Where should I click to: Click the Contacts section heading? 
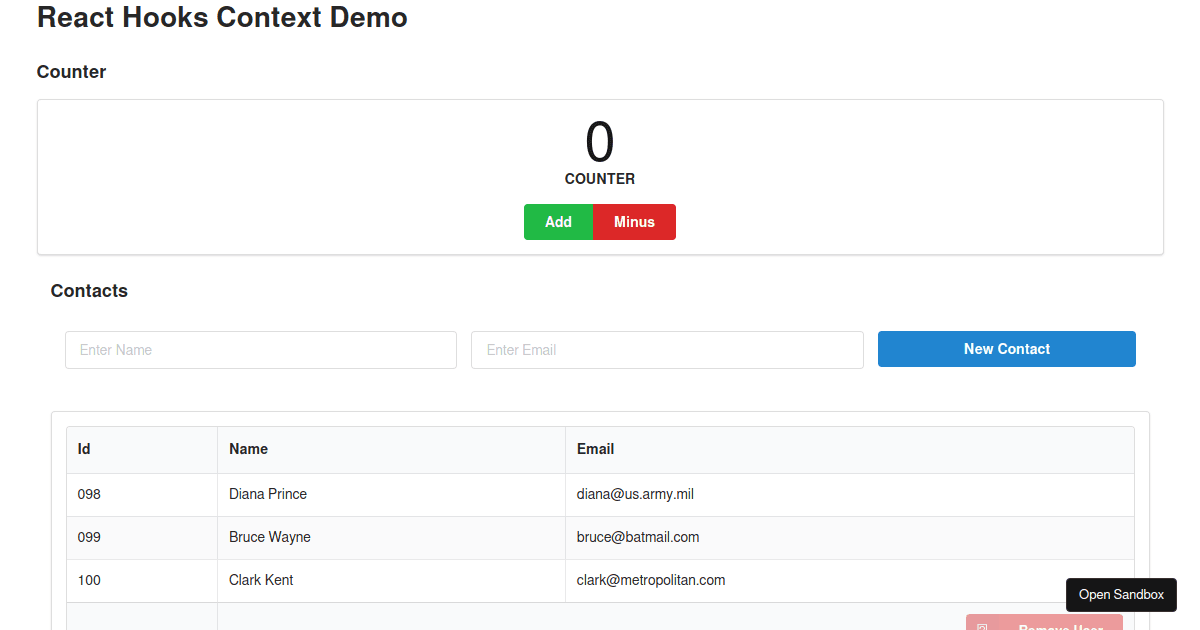tap(89, 291)
